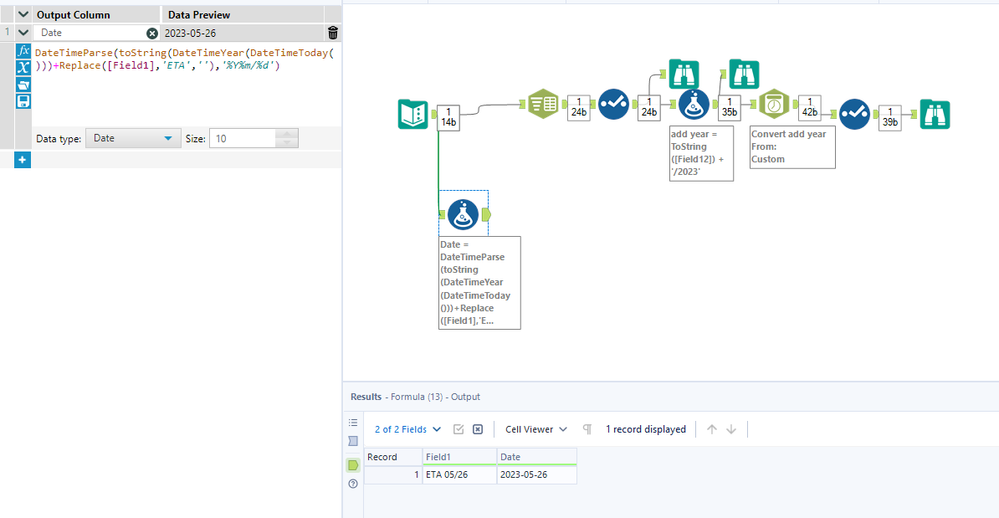This screenshot has height=518, width=999.
Task: Open recent and saved expressions folder icon
Action: [24, 85]
